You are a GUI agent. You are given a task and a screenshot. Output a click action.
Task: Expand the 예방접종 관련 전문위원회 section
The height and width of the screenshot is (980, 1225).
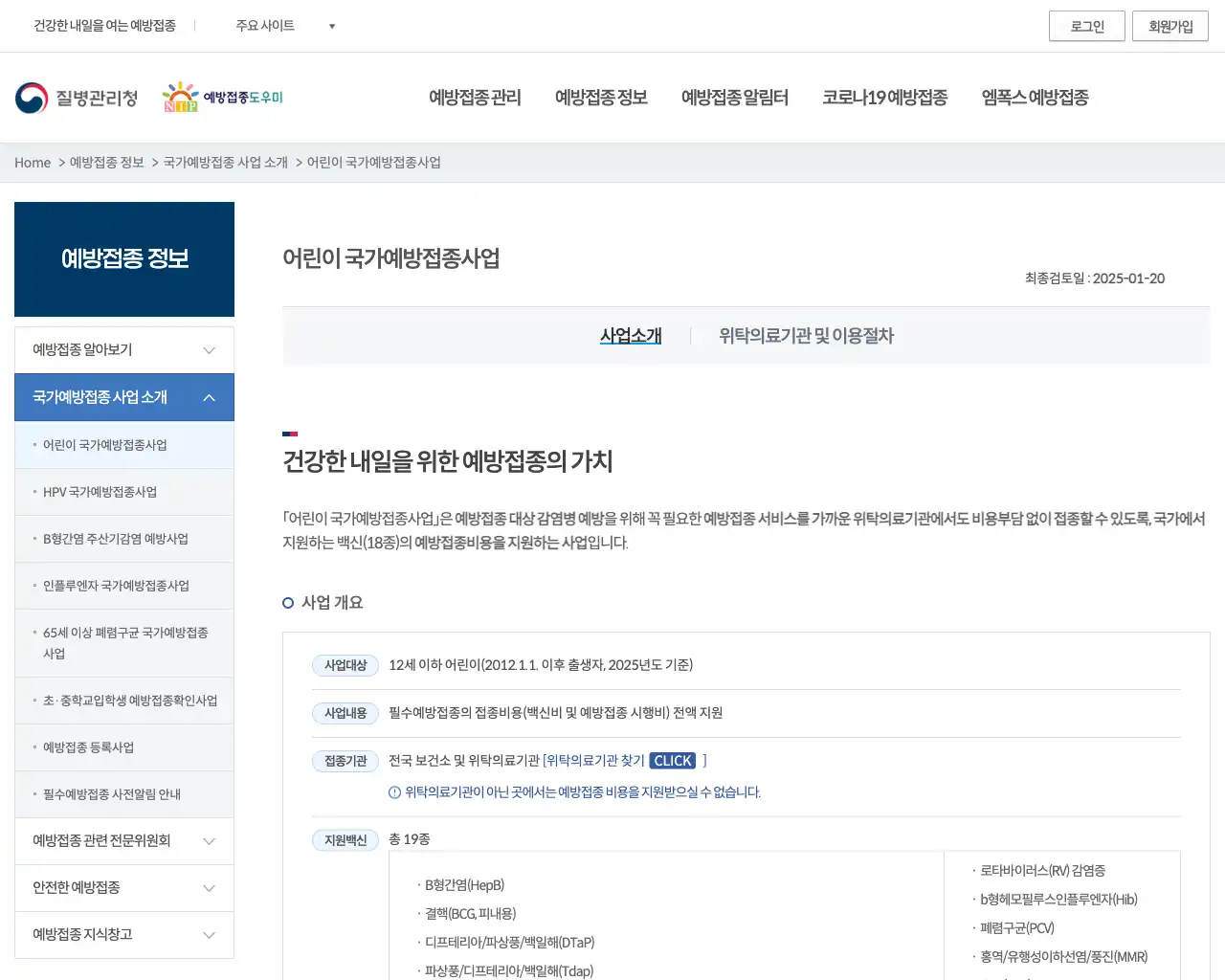click(123, 840)
